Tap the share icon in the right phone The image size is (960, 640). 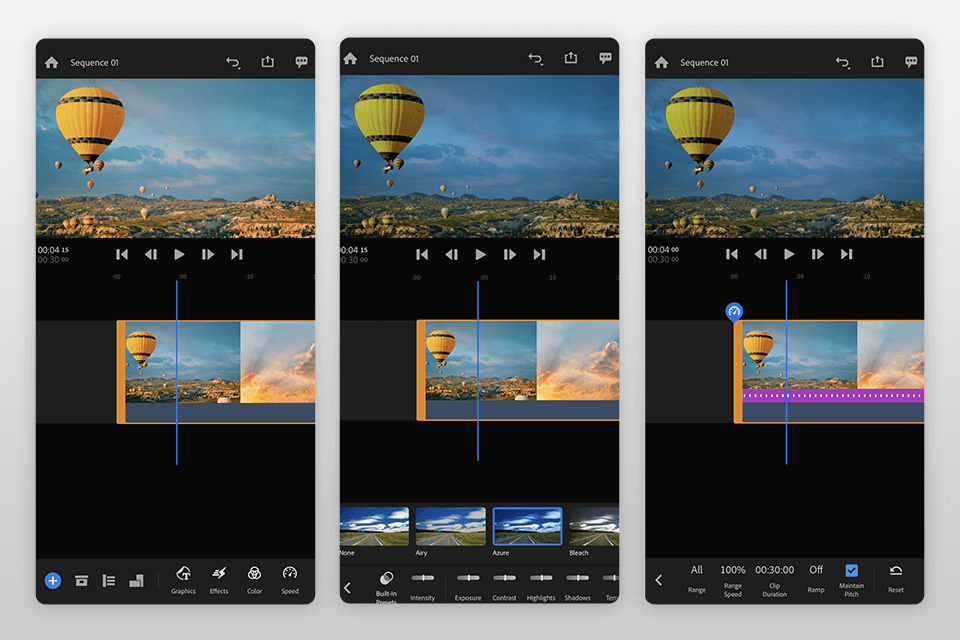pyautogui.click(x=877, y=62)
